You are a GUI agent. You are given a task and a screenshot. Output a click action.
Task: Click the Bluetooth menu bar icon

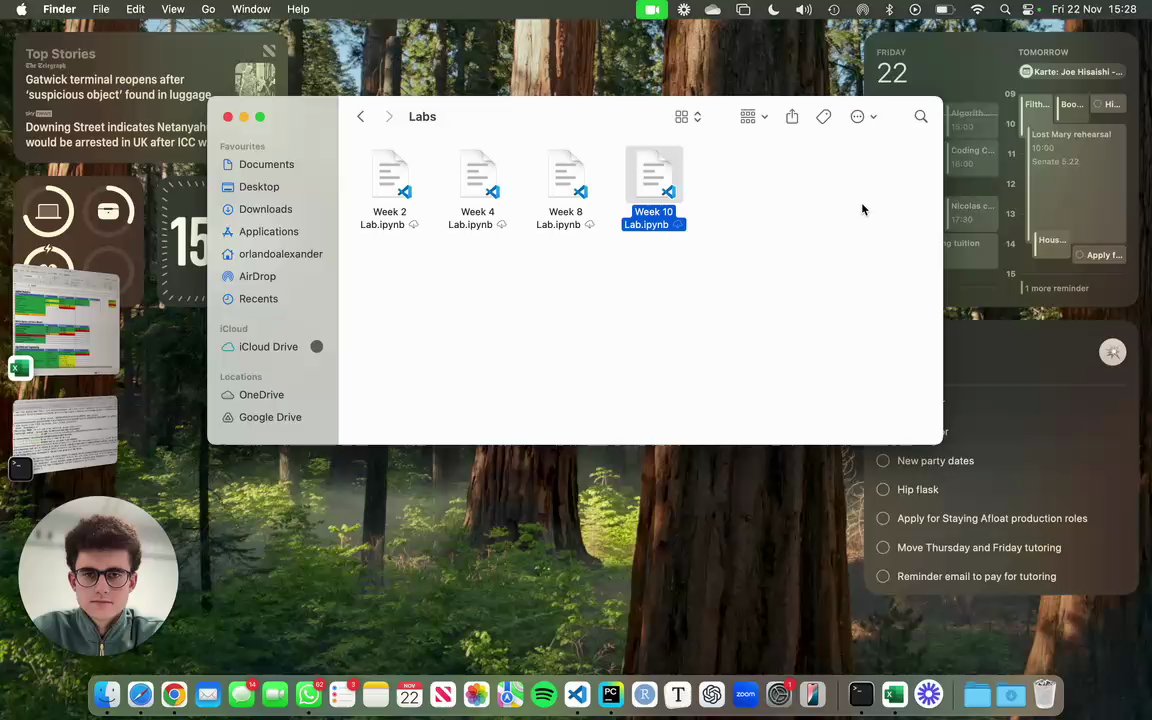point(889,10)
